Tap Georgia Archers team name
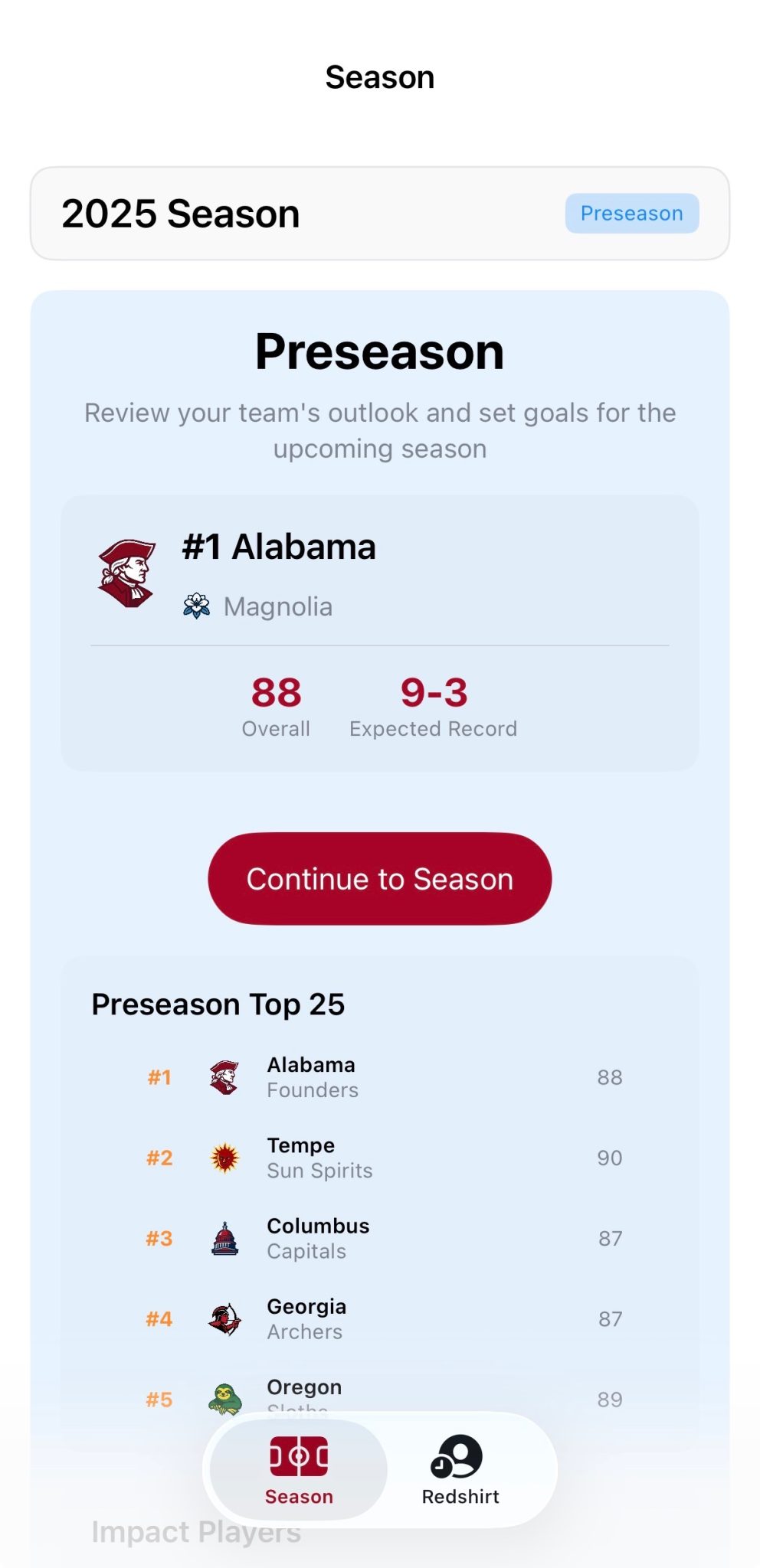This screenshot has height=1568, width=760. pyautogui.click(x=306, y=1307)
